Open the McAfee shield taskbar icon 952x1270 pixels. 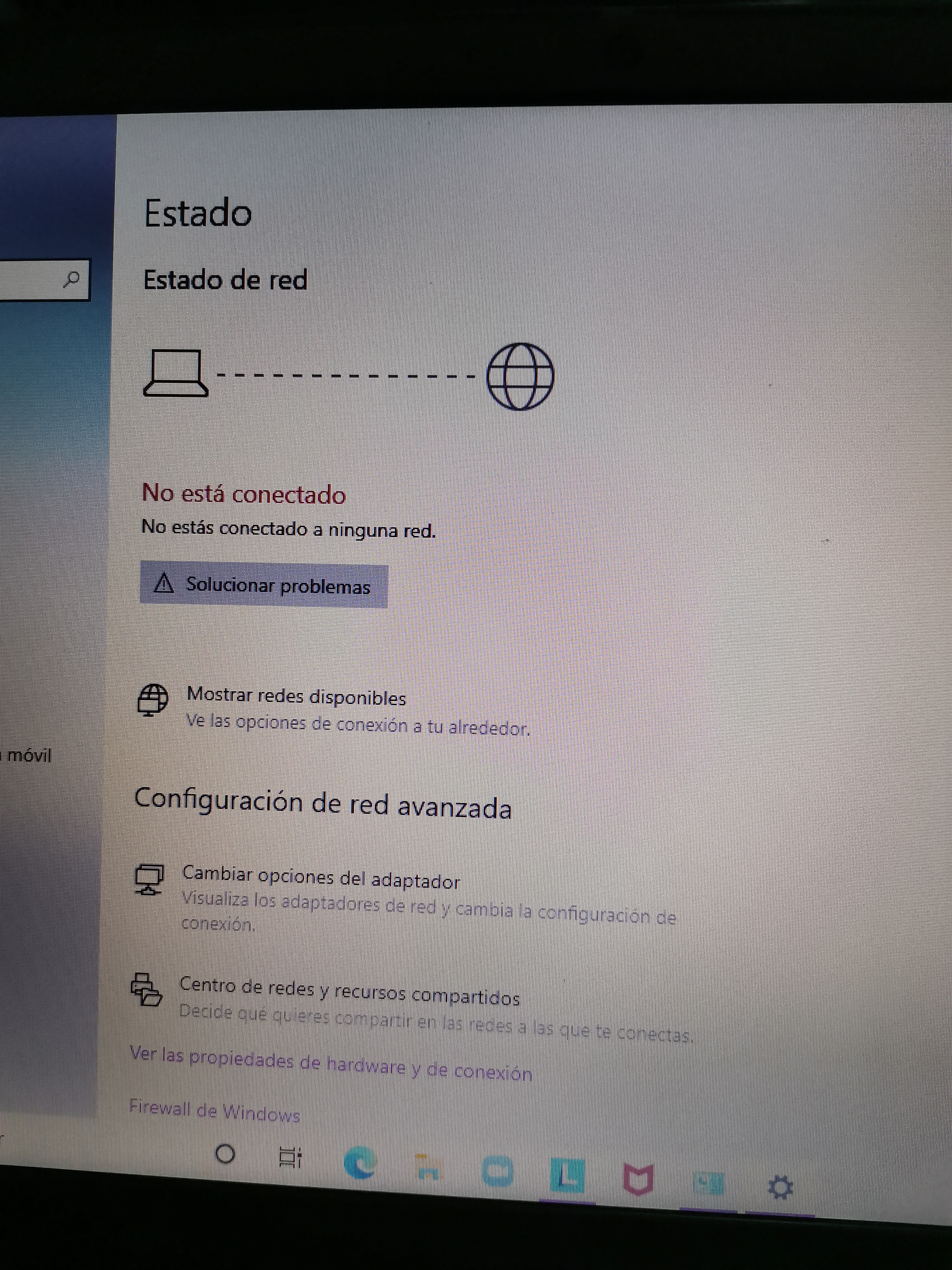point(639,1180)
